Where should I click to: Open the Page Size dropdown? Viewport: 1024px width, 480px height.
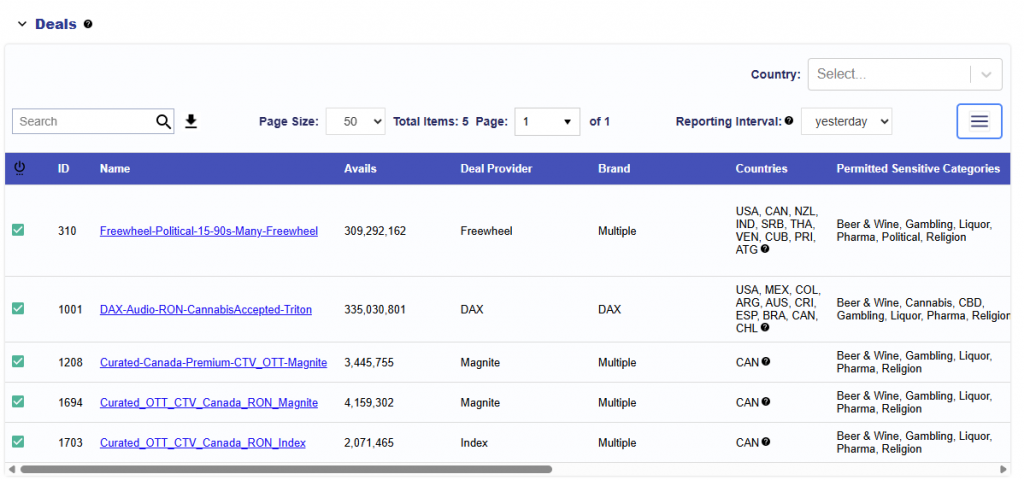(355, 121)
